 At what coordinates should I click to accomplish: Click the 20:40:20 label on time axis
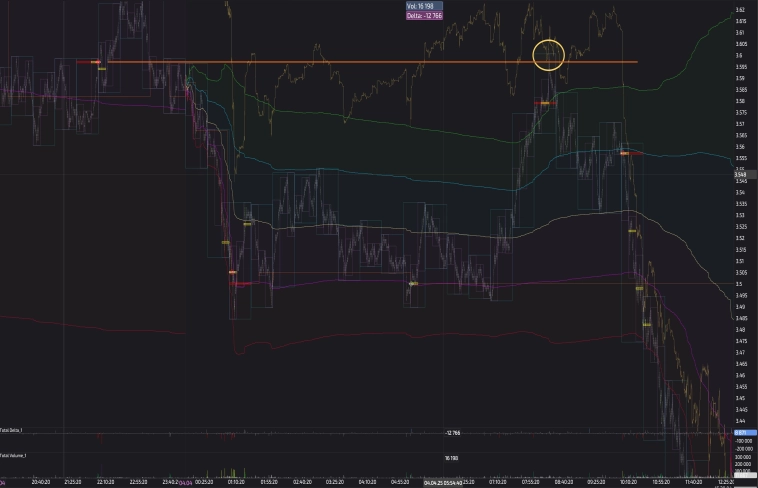tap(41, 482)
